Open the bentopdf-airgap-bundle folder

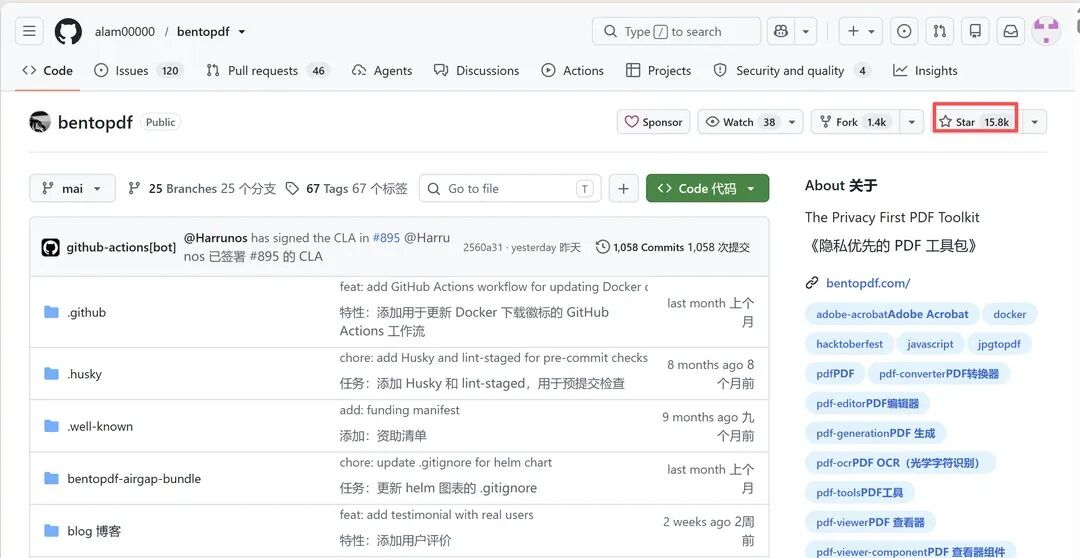tap(134, 479)
